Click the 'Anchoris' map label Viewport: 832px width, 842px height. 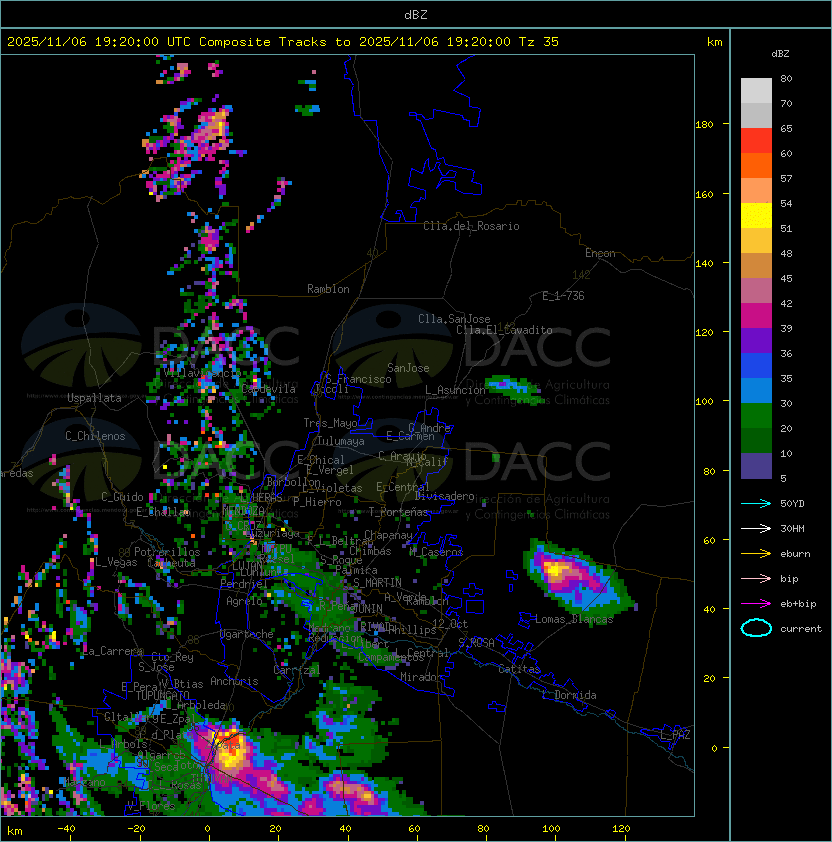point(234,681)
